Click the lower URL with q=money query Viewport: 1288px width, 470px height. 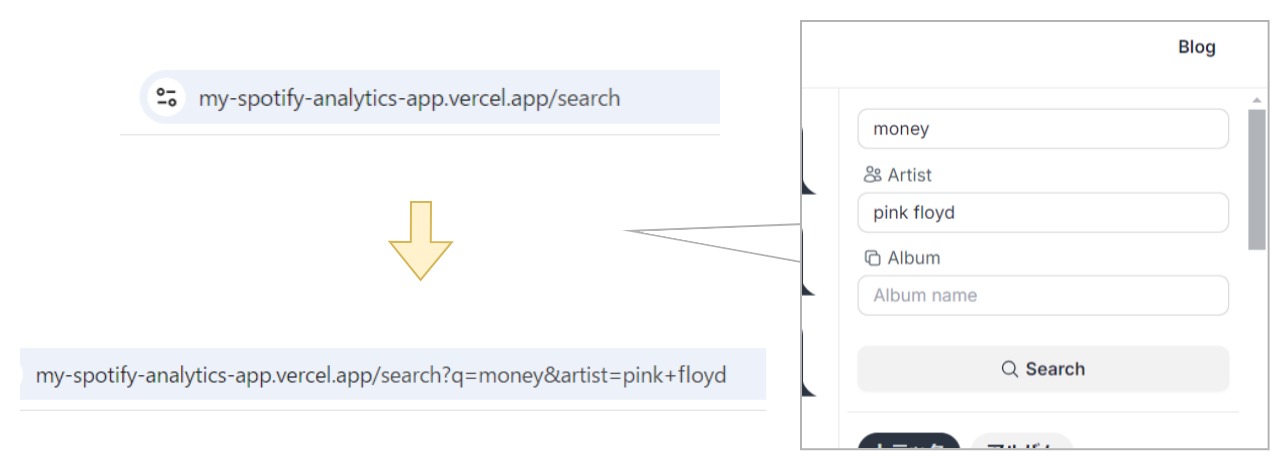[381, 376]
